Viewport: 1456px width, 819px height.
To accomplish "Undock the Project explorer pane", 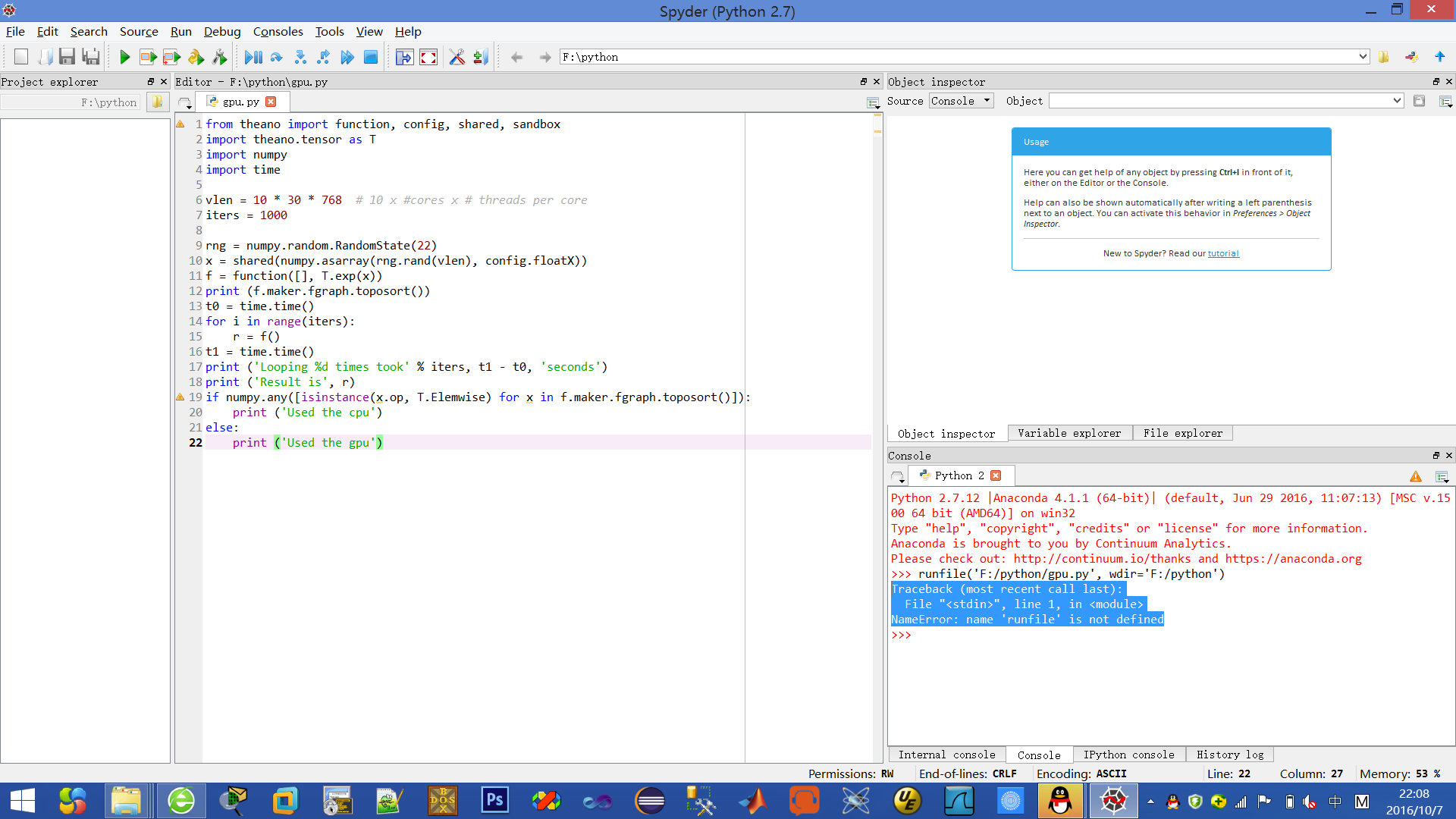I will click(151, 82).
